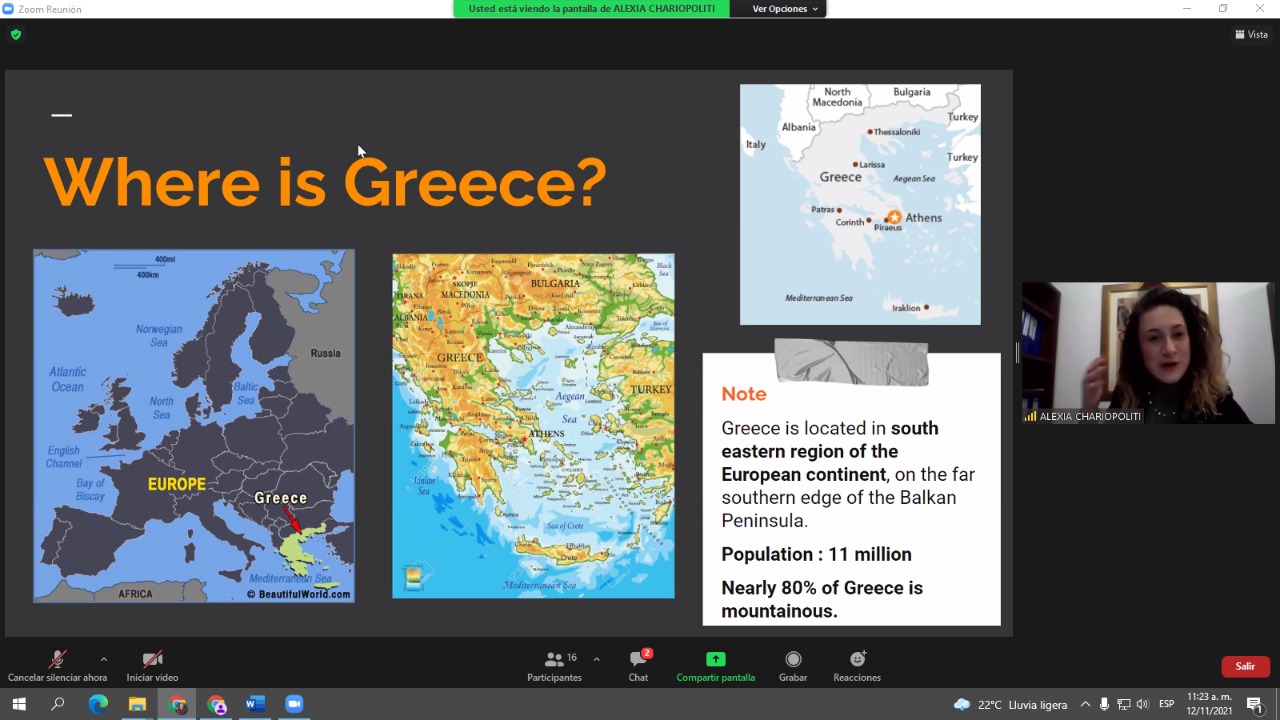Open Windows search from taskbar
The height and width of the screenshot is (720, 1280).
(57, 704)
